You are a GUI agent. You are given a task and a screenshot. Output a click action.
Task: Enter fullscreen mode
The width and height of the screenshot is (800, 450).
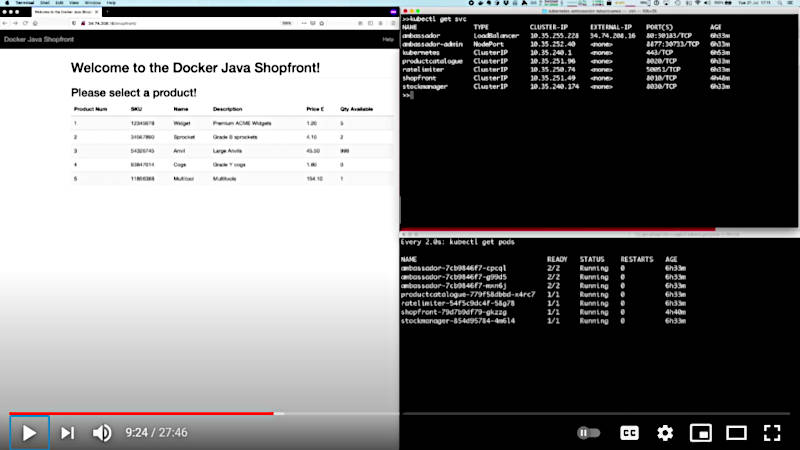tap(772, 433)
